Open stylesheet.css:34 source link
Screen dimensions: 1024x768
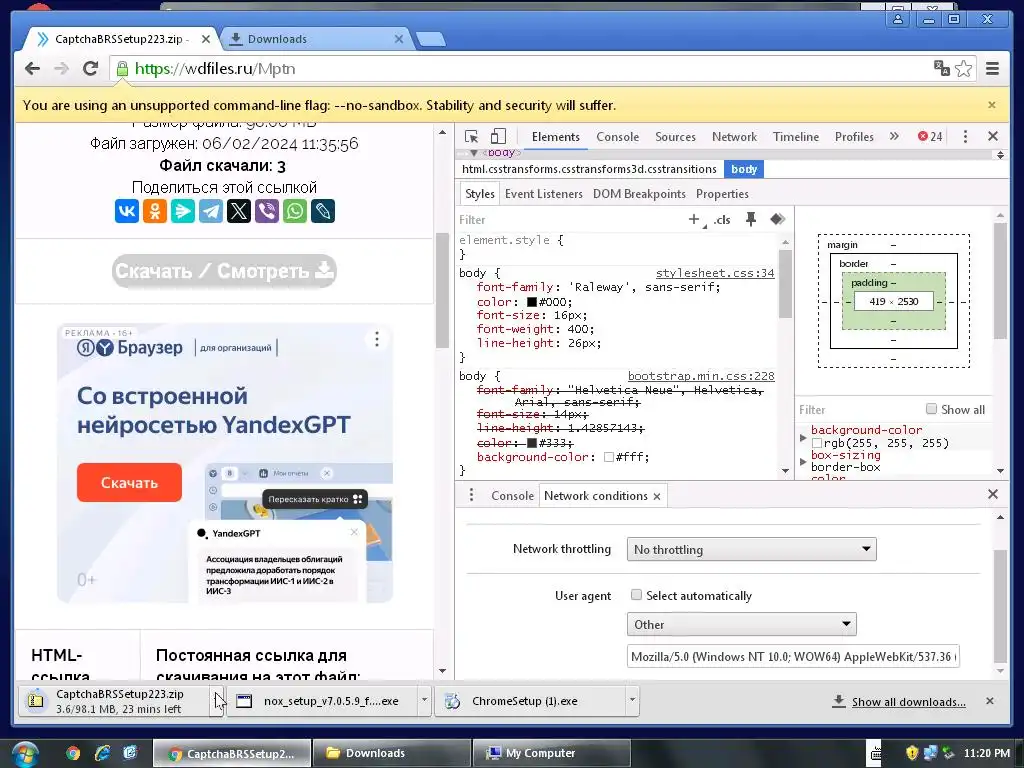[x=714, y=273]
